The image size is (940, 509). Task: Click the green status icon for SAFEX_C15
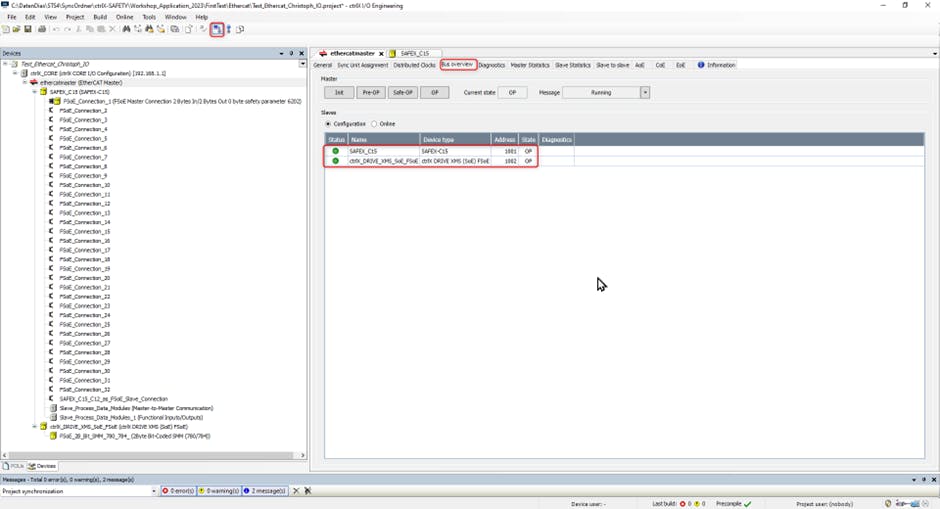[x=336, y=151]
